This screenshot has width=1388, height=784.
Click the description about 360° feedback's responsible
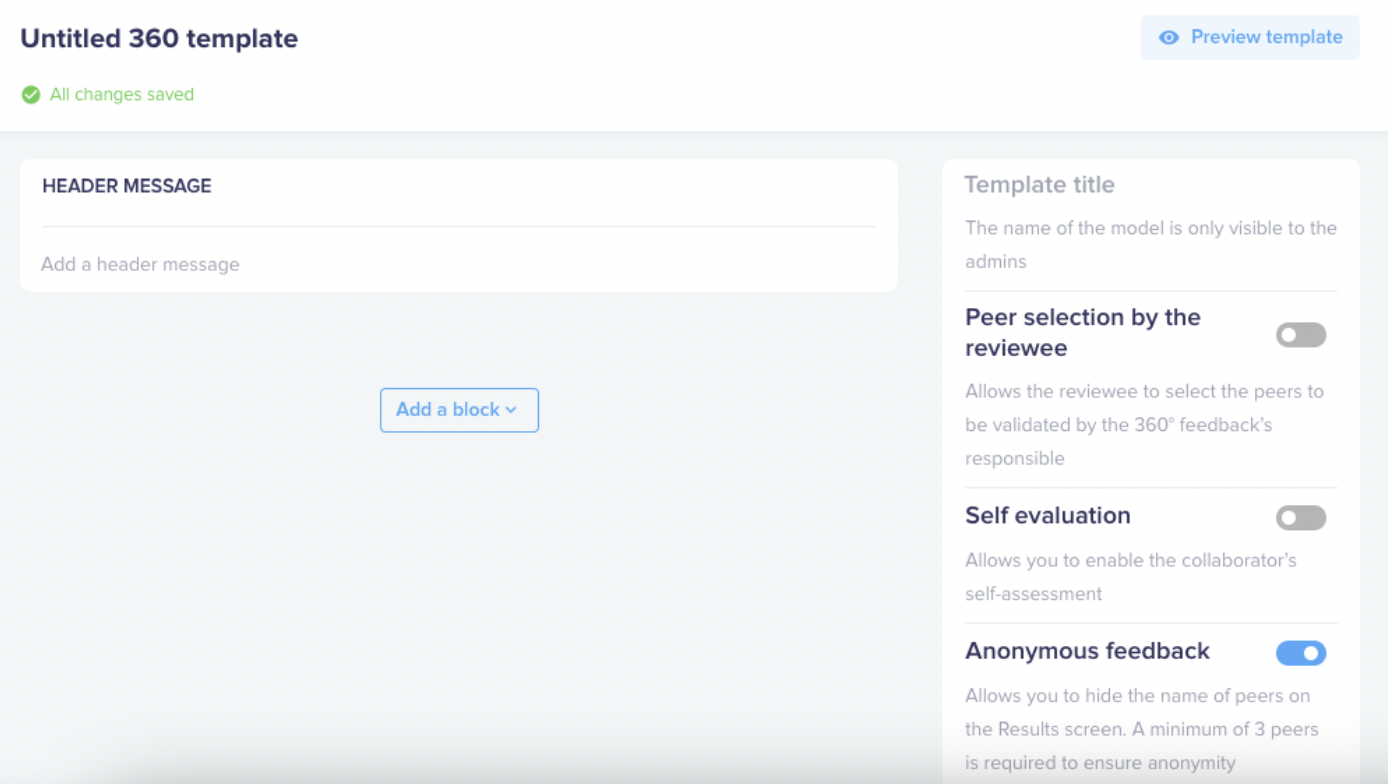click(x=1144, y=425)
